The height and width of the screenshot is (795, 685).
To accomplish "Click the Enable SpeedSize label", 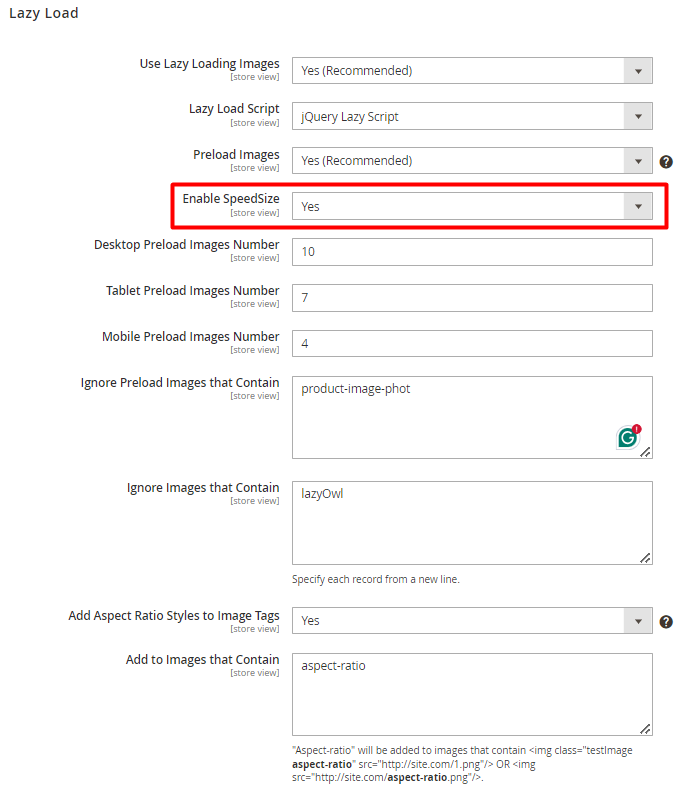I will click(x=231, y=199).
